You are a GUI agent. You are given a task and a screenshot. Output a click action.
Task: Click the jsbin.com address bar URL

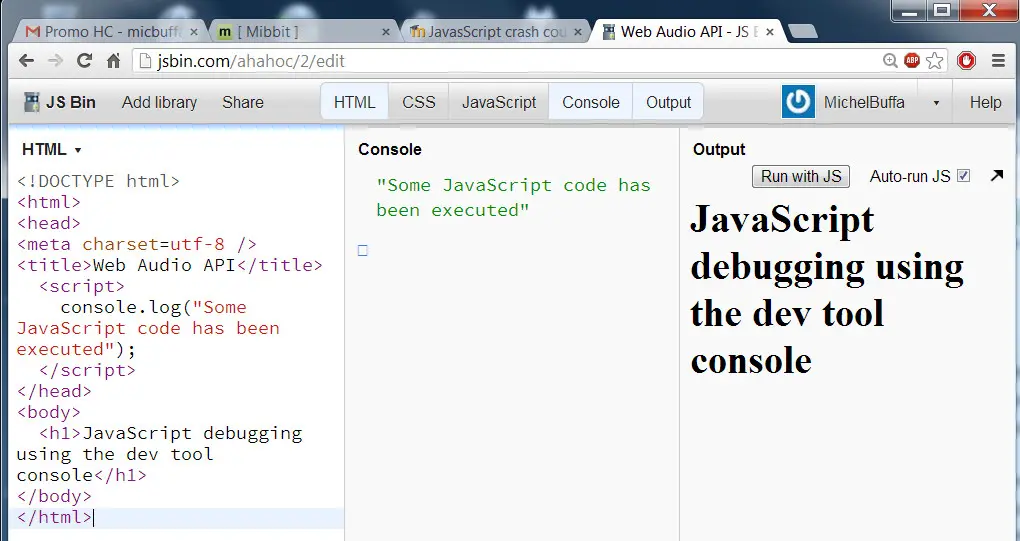pyautogui.click(x=251, y=61)
